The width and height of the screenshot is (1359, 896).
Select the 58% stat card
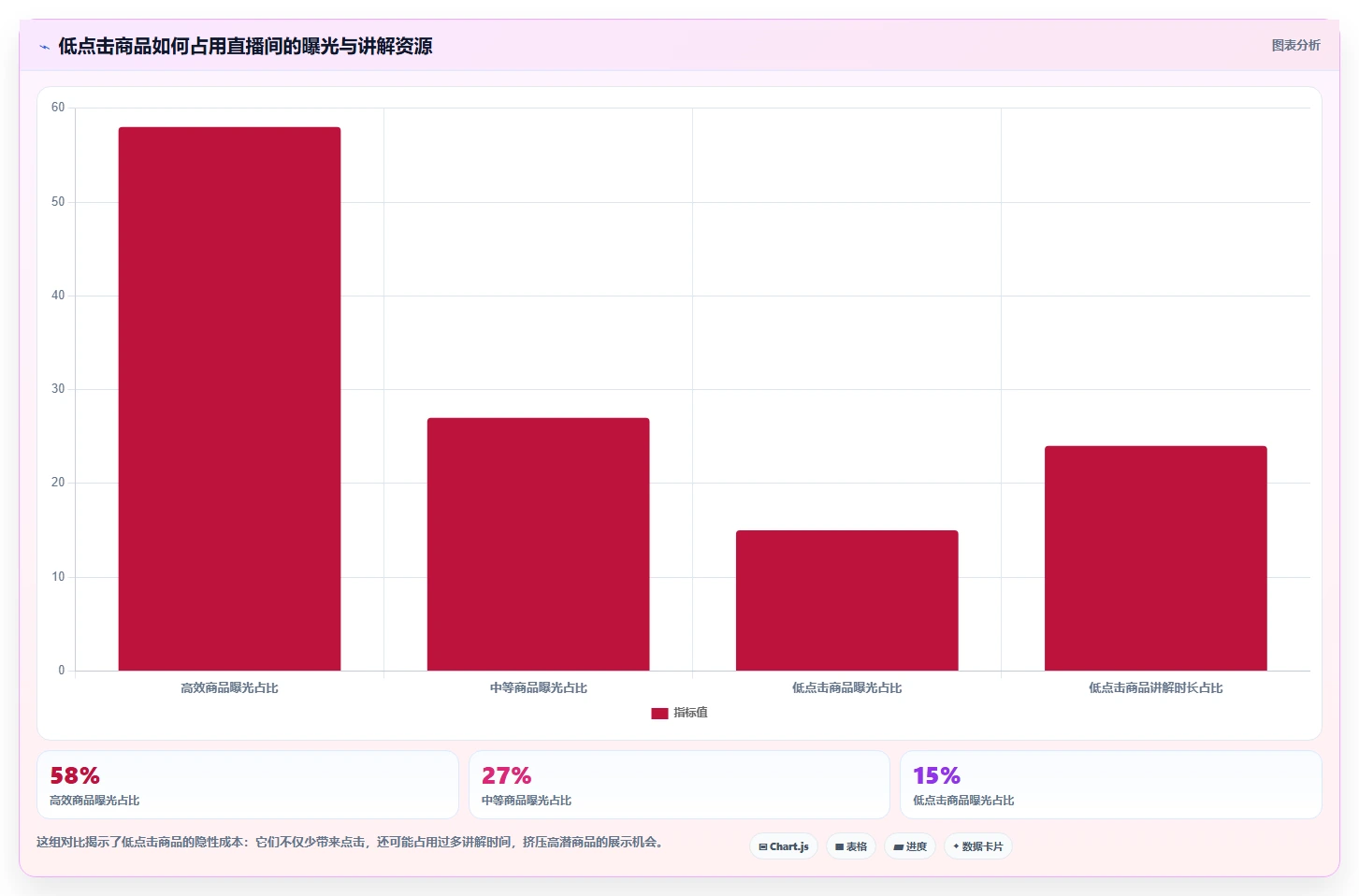(x=248, y=785)
